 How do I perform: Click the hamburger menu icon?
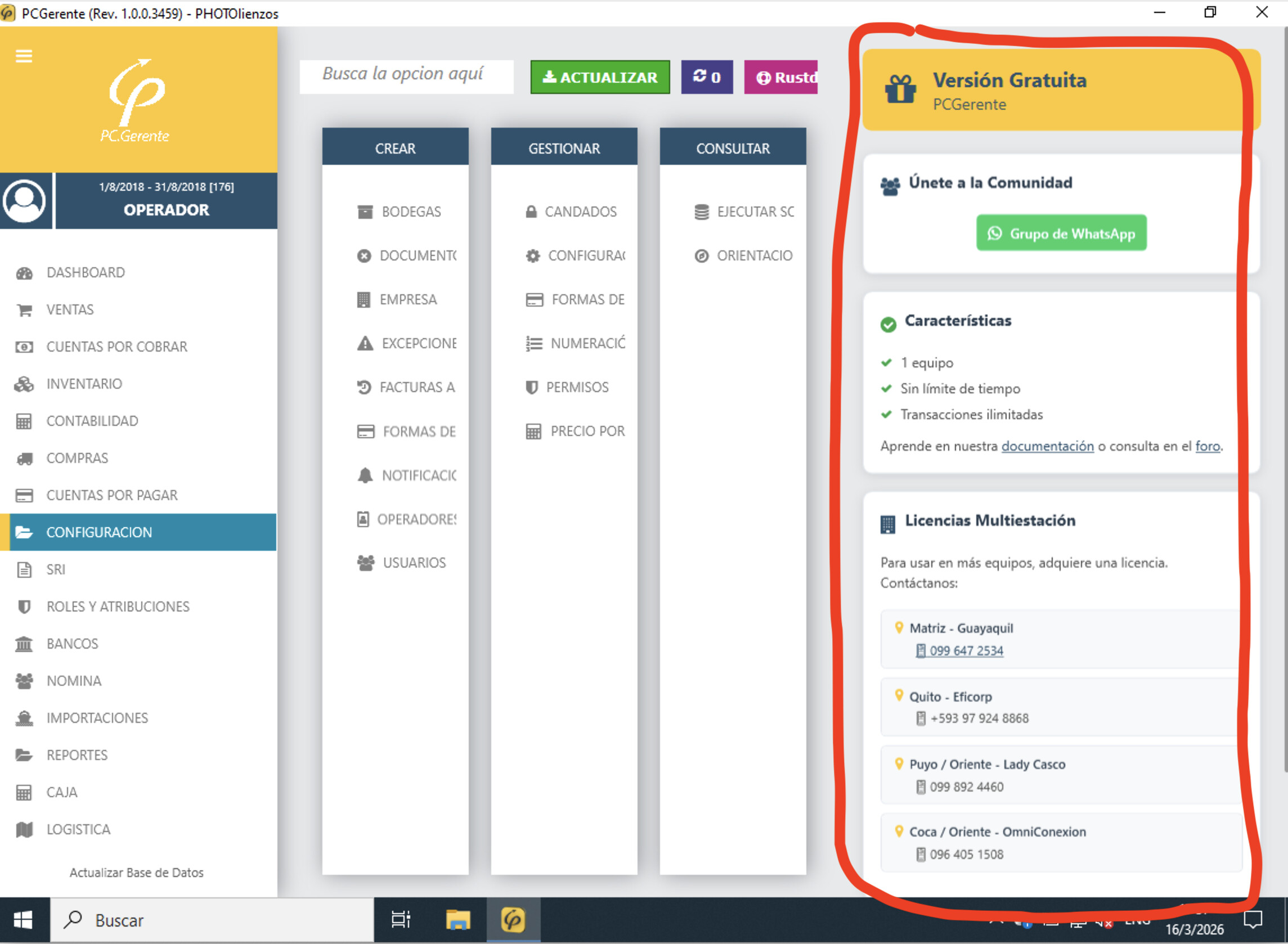(x=24, y=56)
